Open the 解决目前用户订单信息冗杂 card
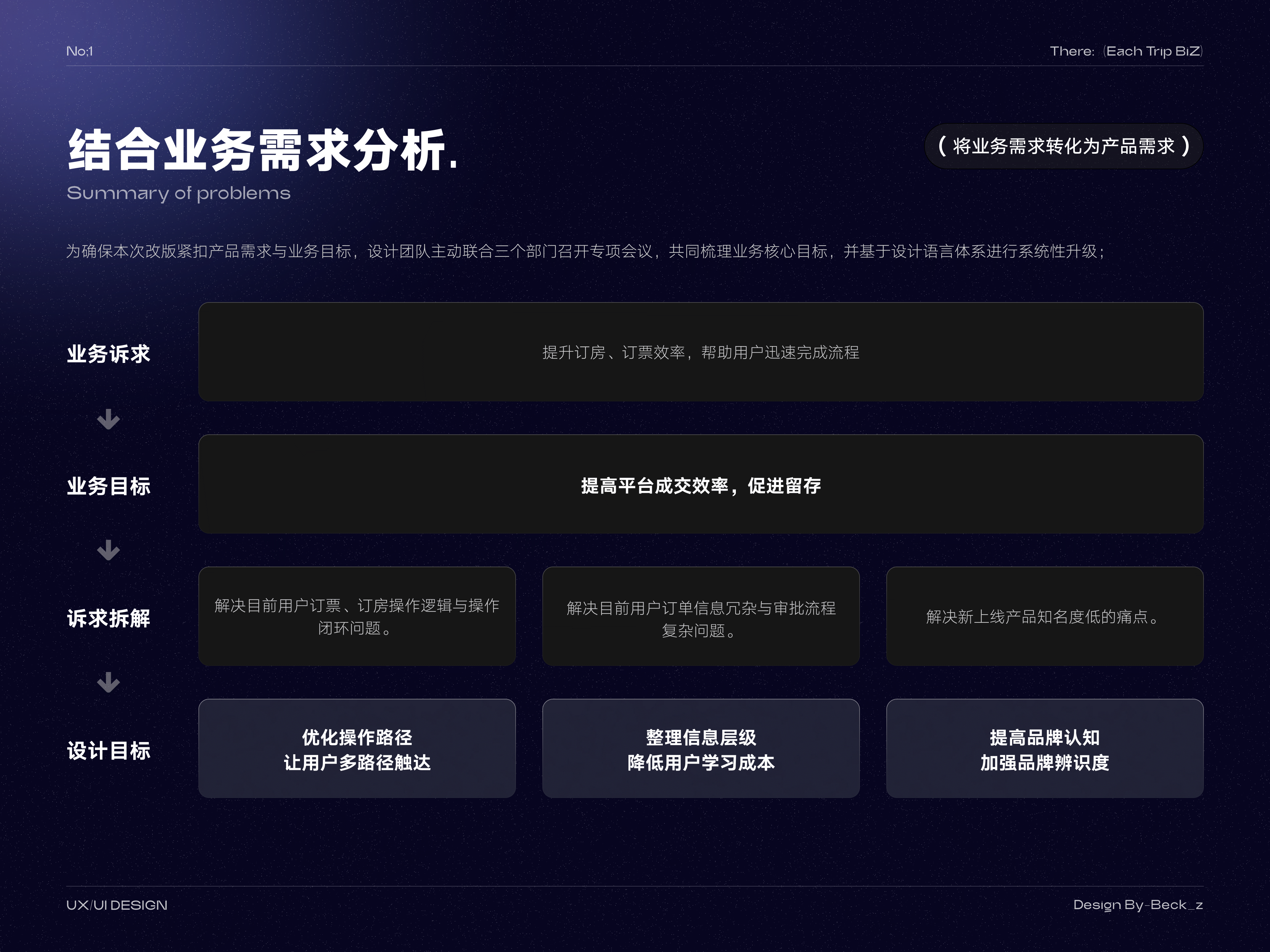Screen dimensions: 1270x952 pos(701,616)
